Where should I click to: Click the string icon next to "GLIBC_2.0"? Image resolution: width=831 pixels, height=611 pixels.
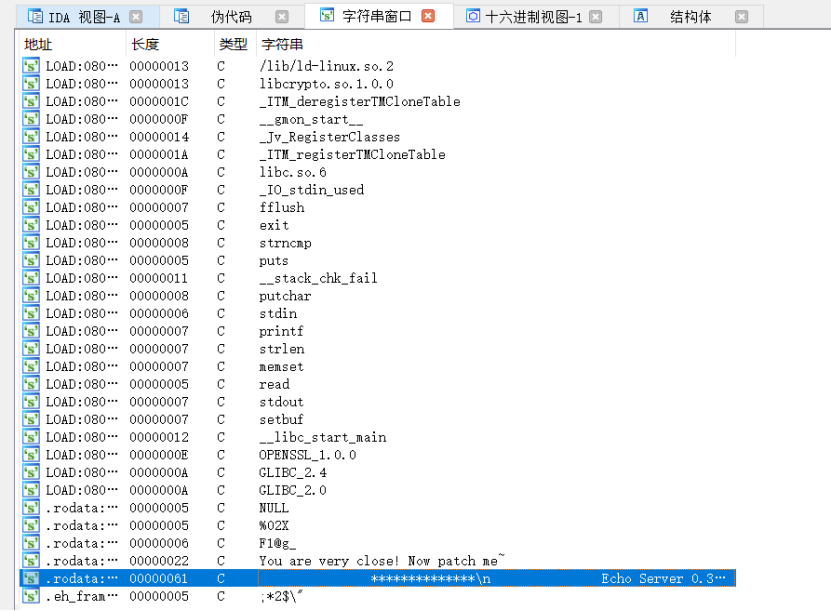point(30,490)
